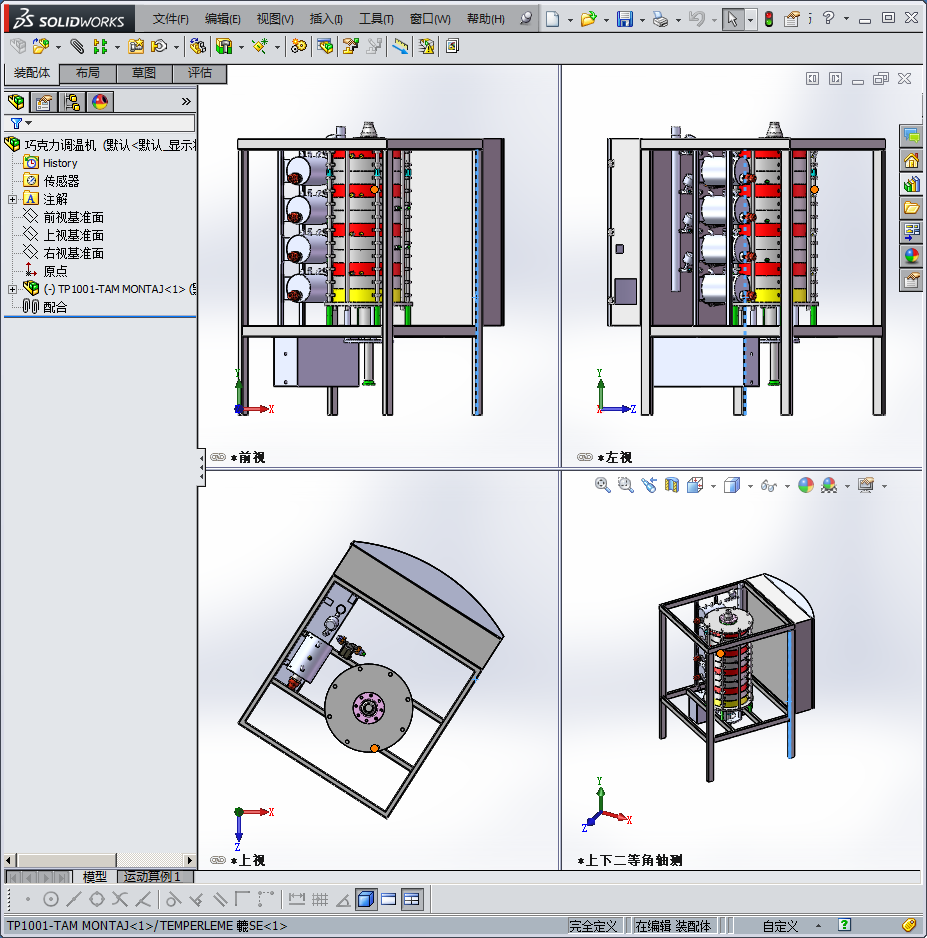Open the 工具(T) menu

[x=376, y=19]
